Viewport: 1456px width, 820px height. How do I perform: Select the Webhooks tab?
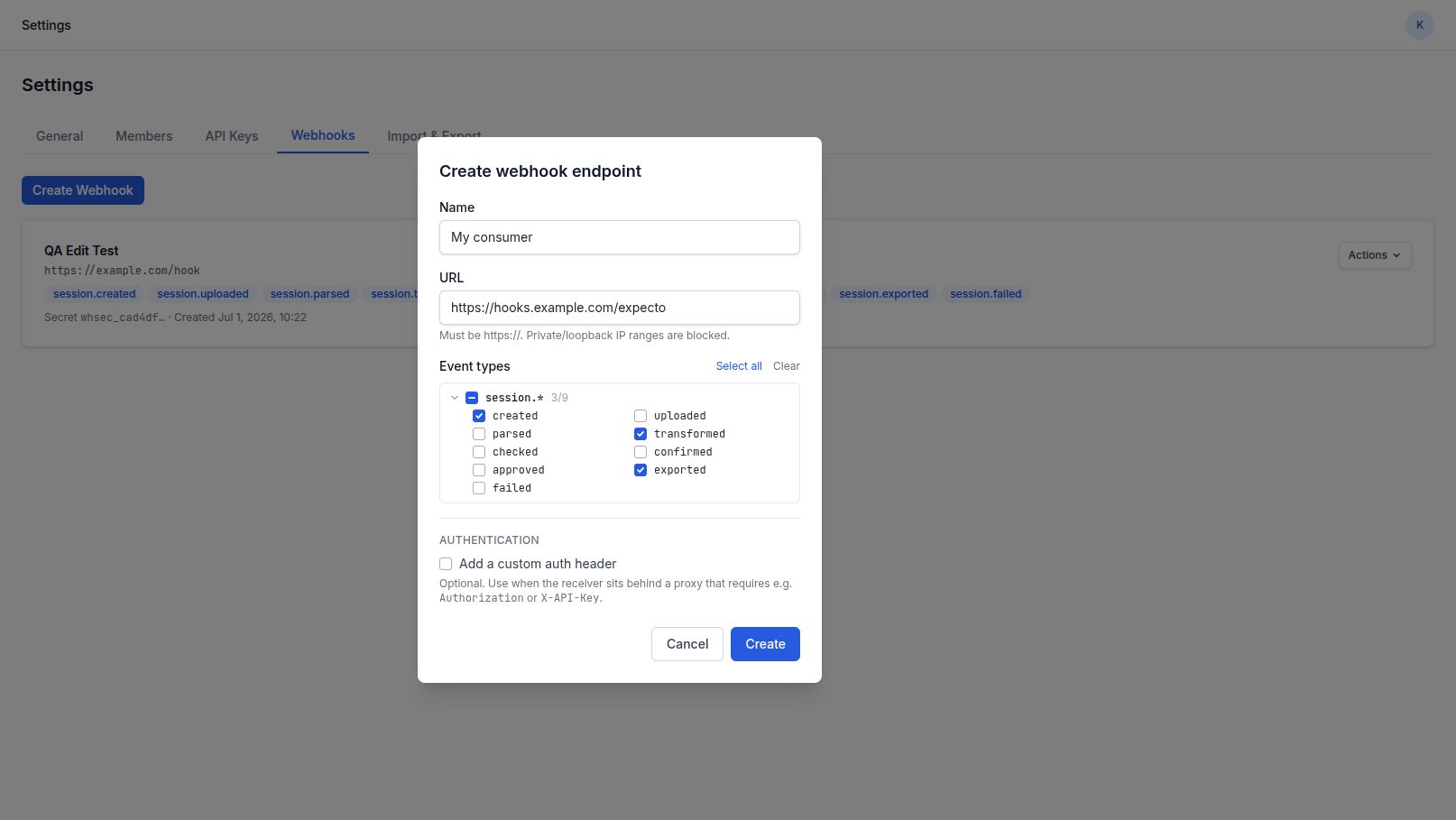coord(323,135)
